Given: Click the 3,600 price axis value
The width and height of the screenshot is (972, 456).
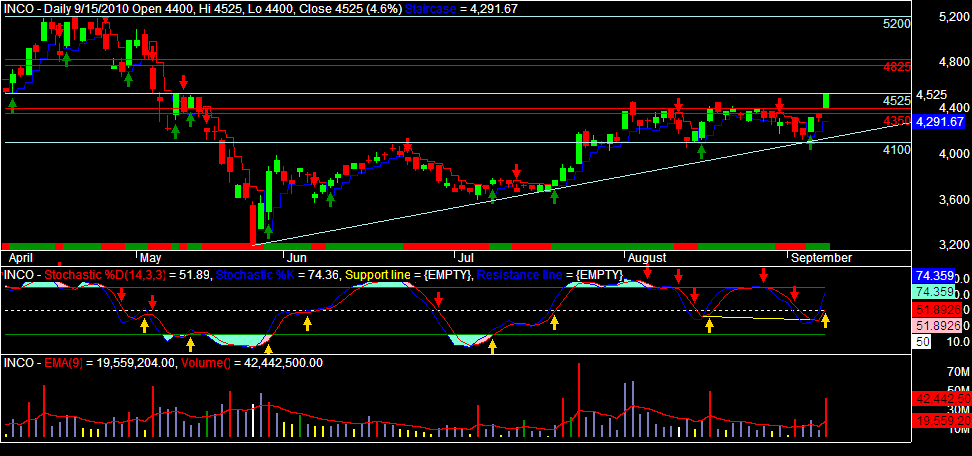Looking at the screenshot, I should 953,200.
